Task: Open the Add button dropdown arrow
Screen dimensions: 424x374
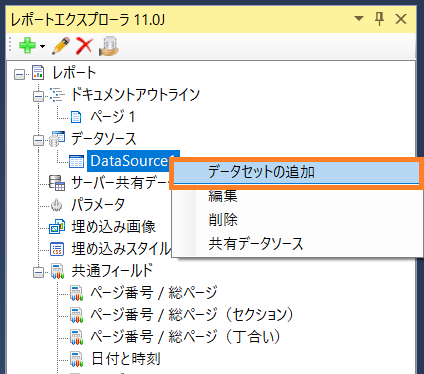Action: 42,46
